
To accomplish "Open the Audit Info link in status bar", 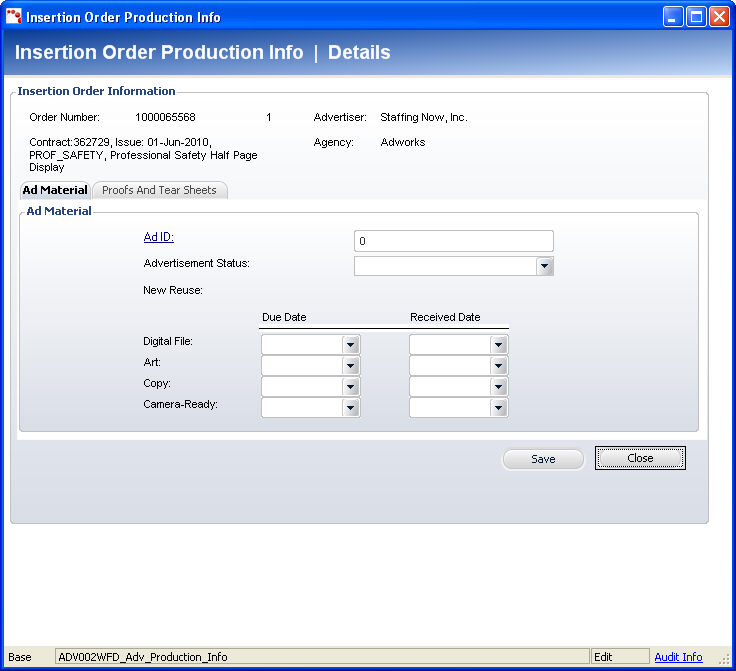I will [x=678, y=657].
